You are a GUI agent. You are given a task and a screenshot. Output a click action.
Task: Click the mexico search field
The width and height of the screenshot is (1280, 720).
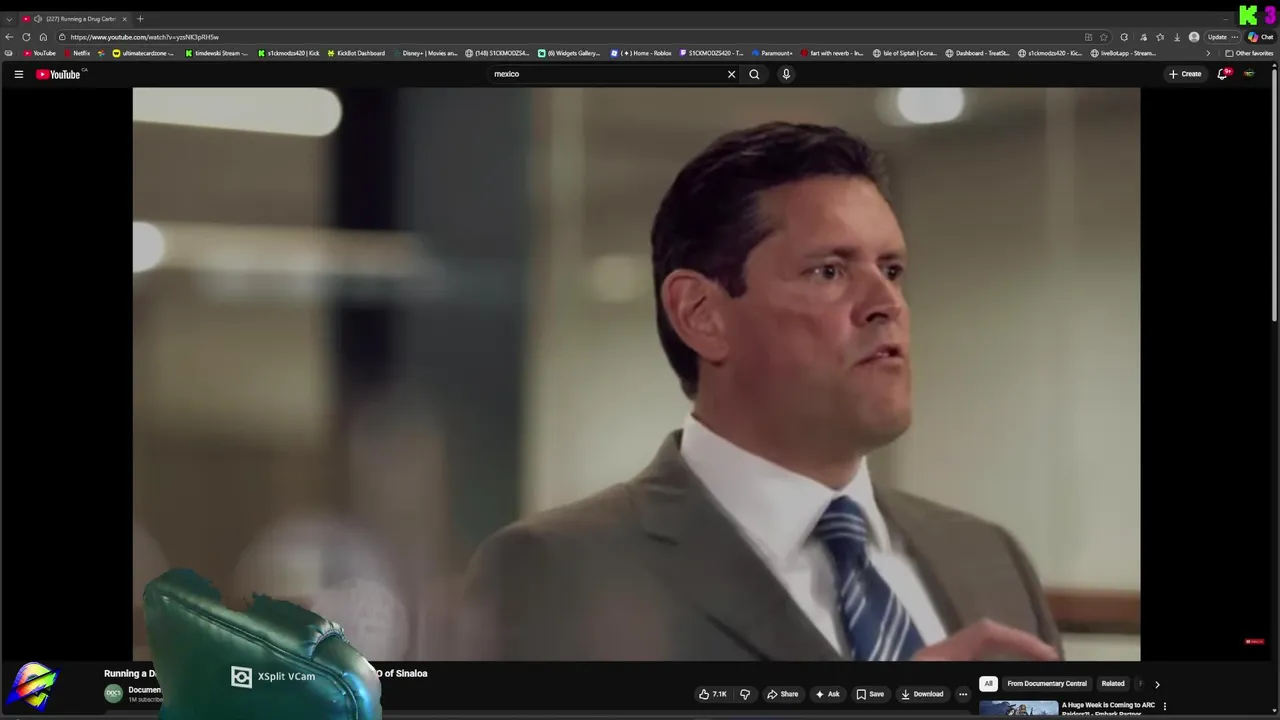click(606, 74)
